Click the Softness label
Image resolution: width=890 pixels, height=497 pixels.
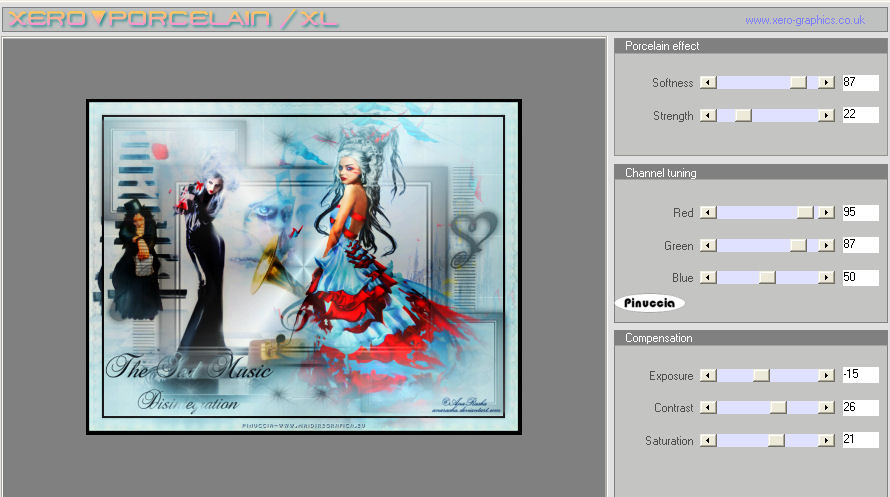pos(673,83)
